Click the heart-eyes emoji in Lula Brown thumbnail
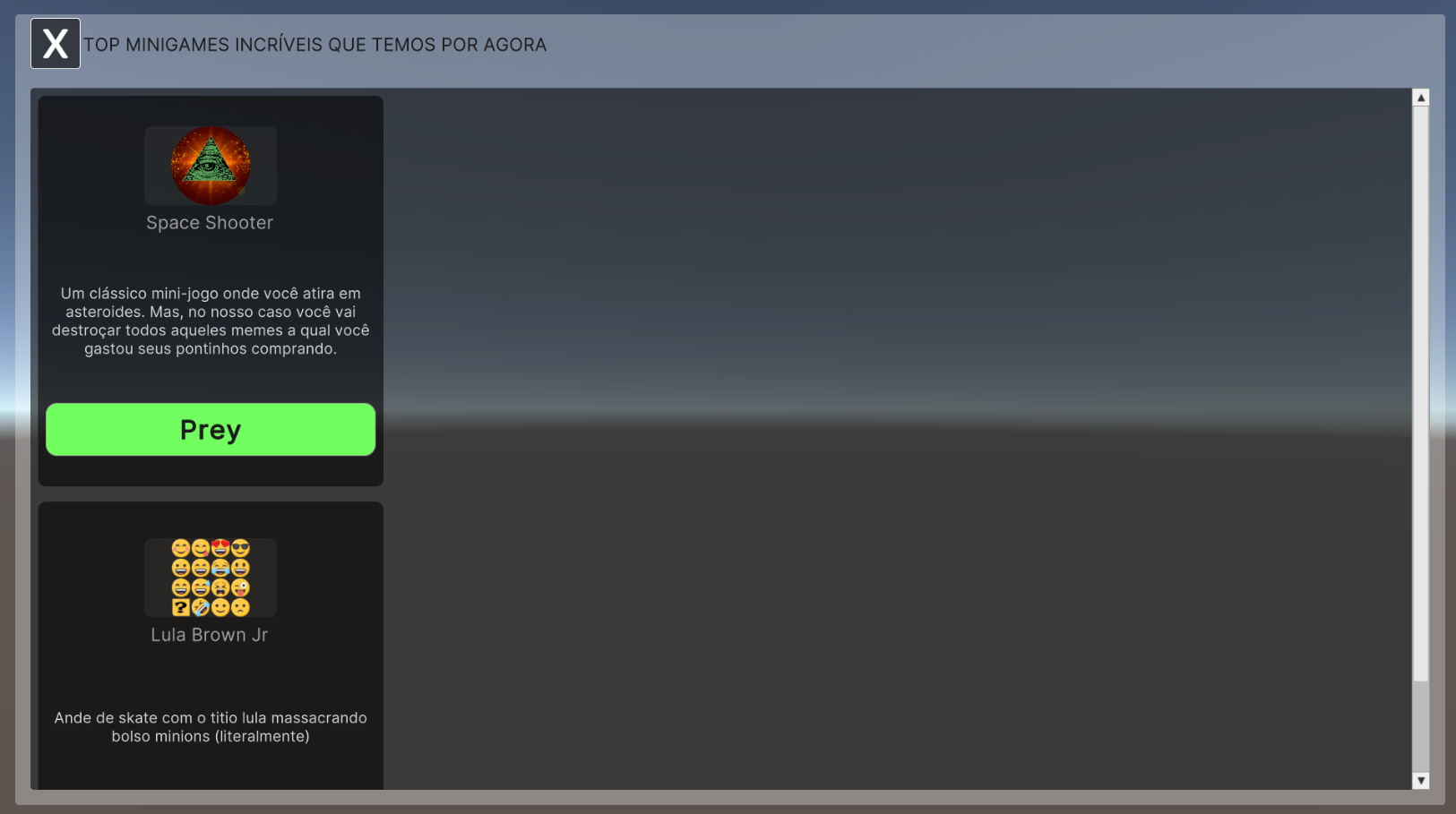This screenshot has width=1456, height=814. point(220,548)
